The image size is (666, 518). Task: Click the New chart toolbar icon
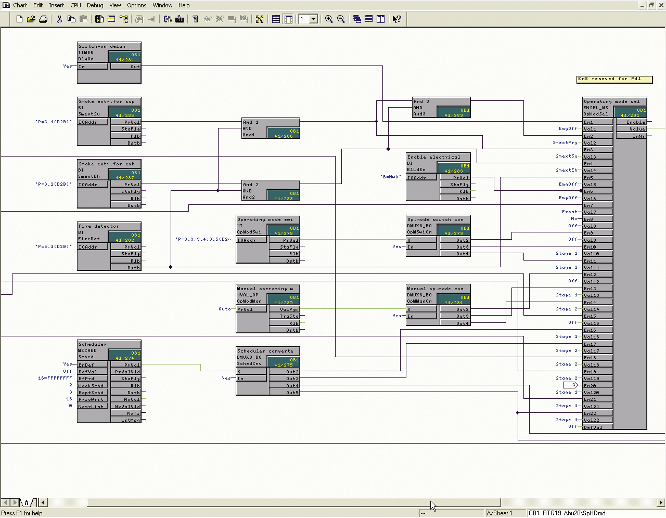pyautogui.click(x=18, y=19)
